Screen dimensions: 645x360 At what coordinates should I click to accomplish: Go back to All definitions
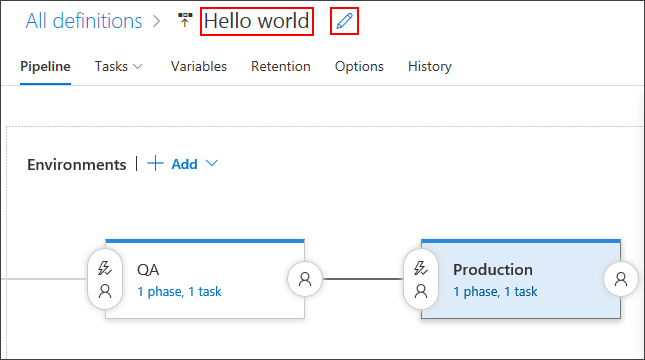click(x=84, y=21)
